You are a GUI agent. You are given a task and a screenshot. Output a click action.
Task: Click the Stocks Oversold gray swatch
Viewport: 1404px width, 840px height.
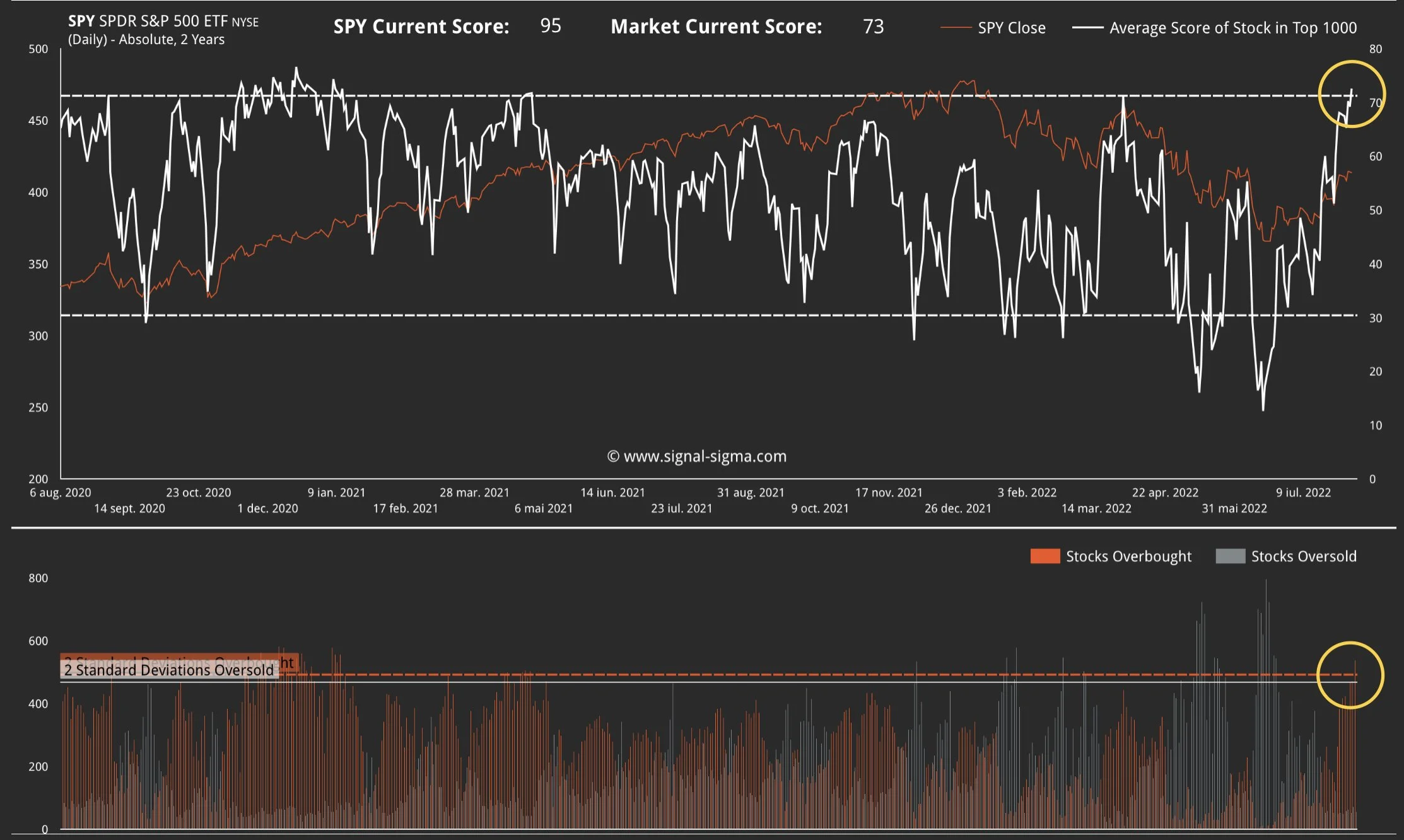1230,556
